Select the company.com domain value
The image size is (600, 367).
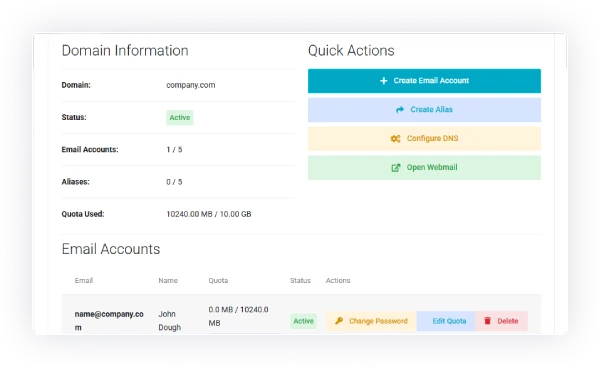pyautogui.click(x=191, y=85)
